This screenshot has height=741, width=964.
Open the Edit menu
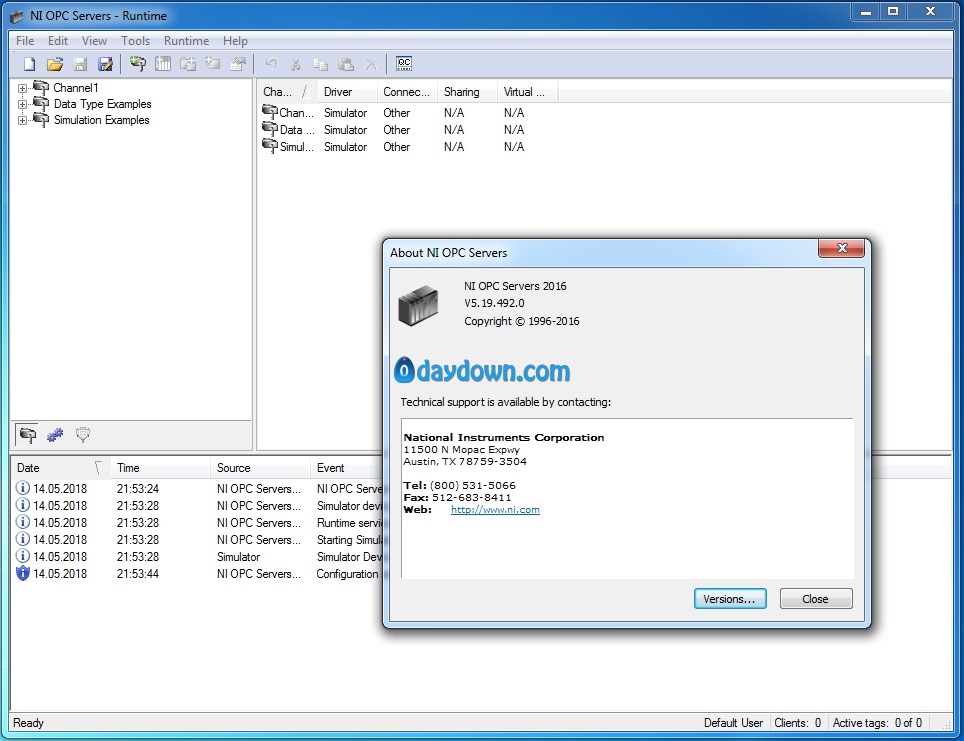[x=58, y=41]
